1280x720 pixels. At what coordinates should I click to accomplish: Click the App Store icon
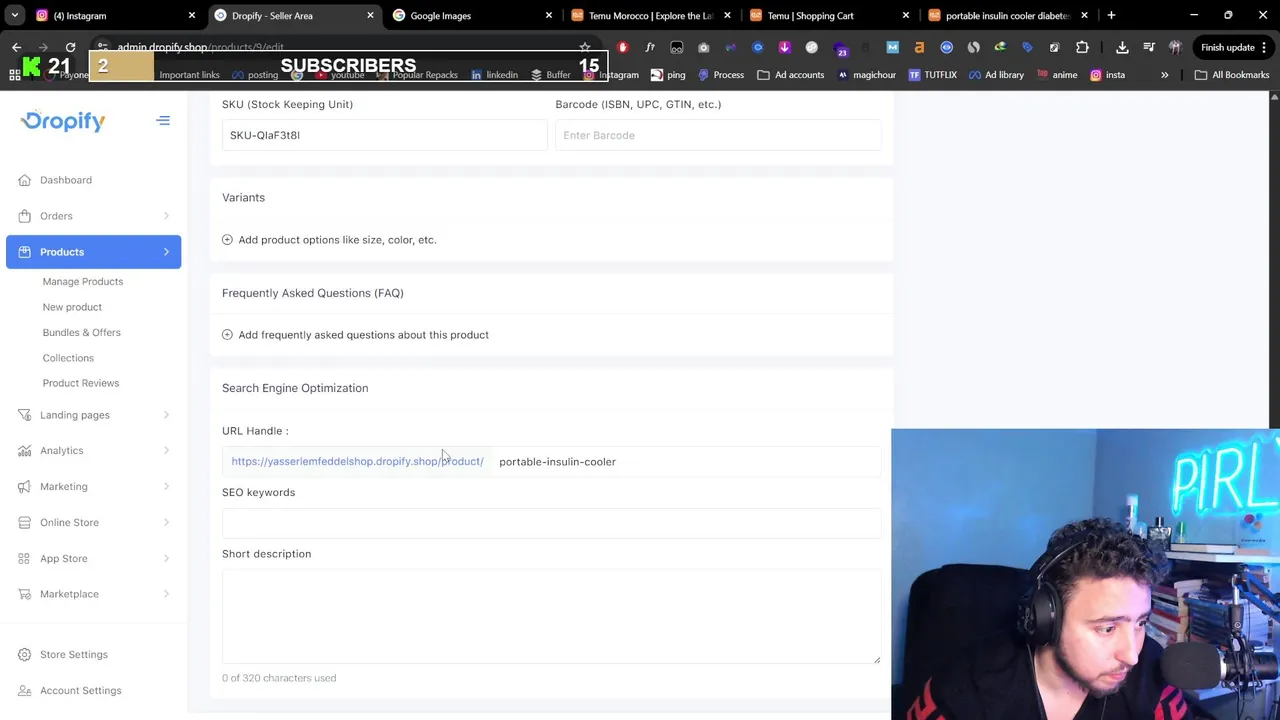(x=24, y=559)
